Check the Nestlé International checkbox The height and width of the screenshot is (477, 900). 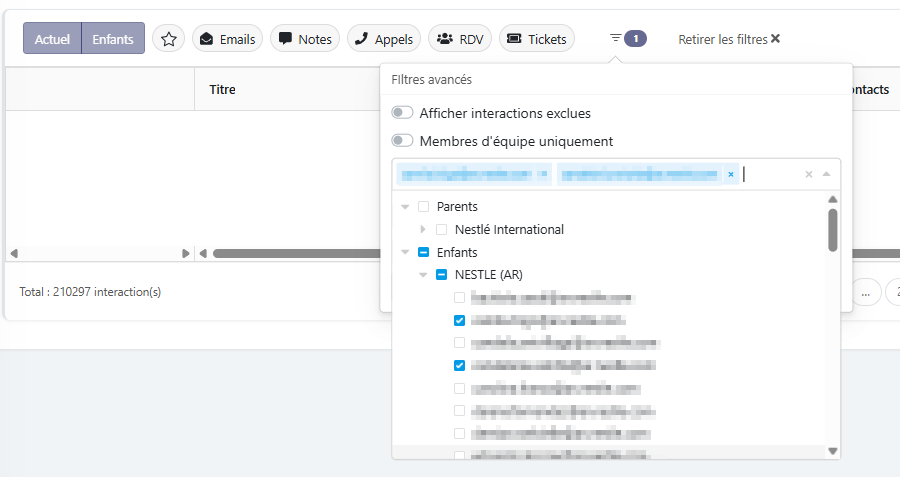pos(441,229)
